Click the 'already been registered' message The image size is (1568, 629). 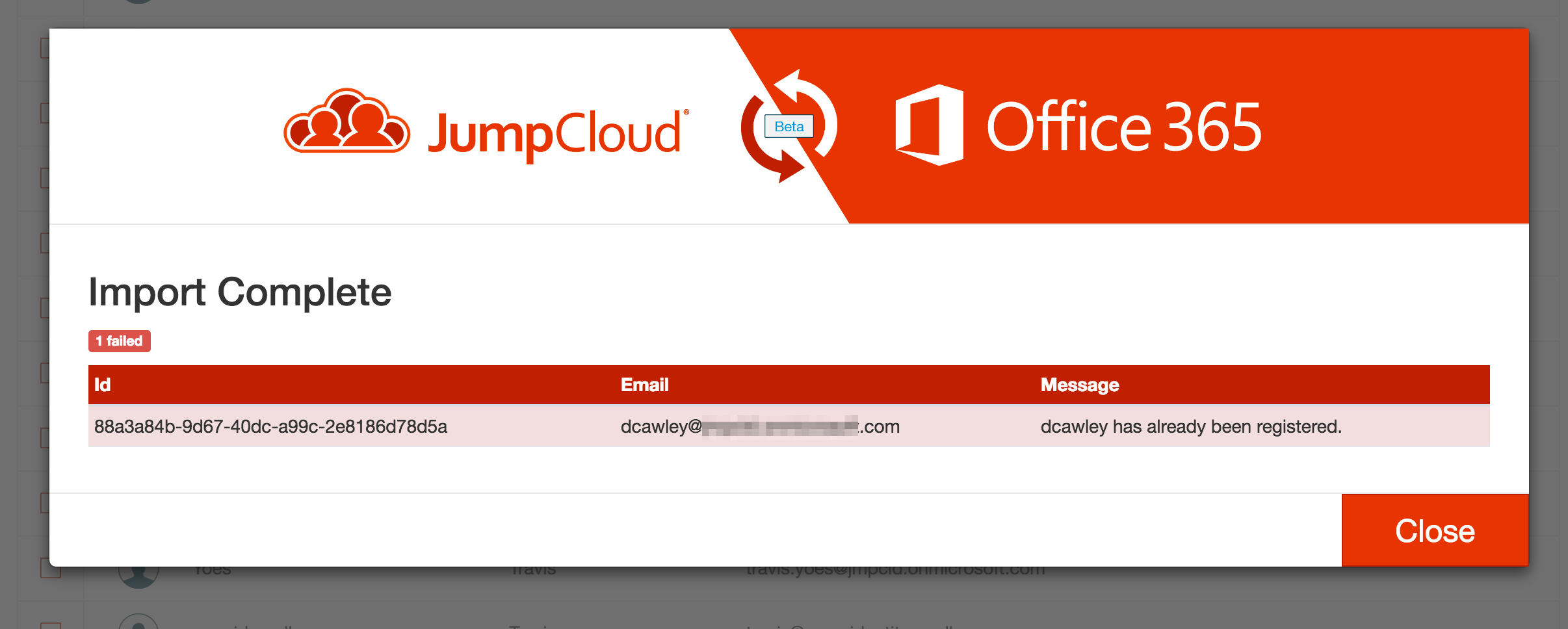coord(1190,426)
